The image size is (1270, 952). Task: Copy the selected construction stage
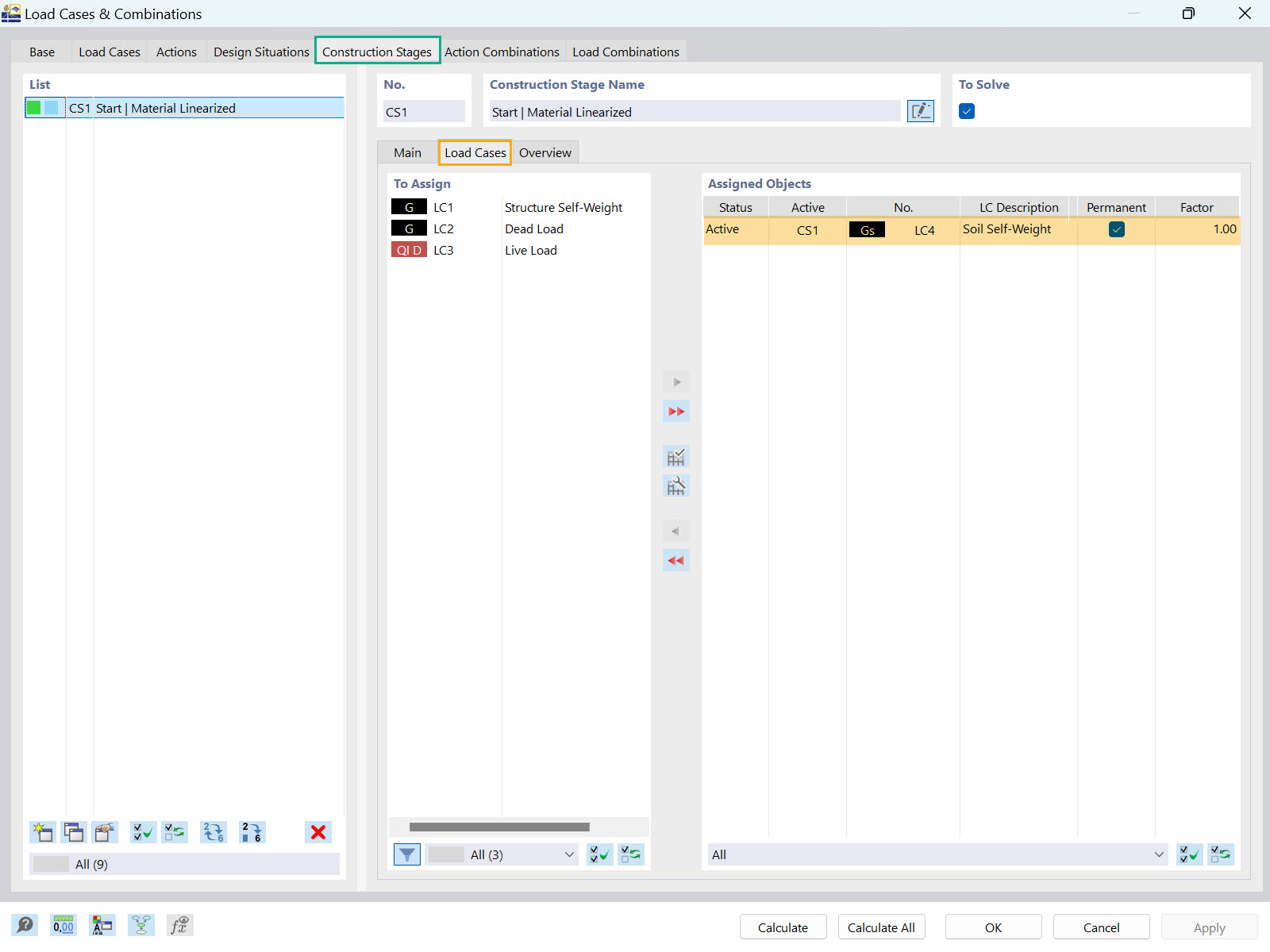pos(73,832)
